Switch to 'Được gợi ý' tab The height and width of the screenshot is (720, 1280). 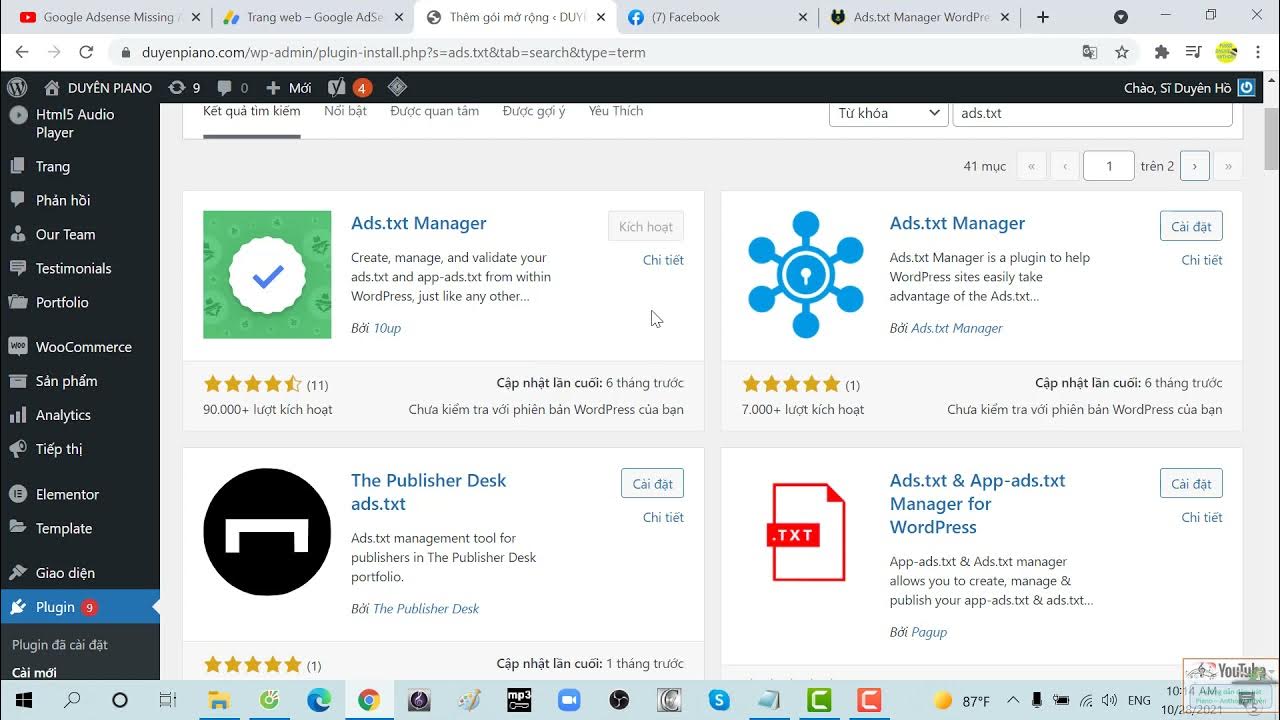(x=533, y=112)
